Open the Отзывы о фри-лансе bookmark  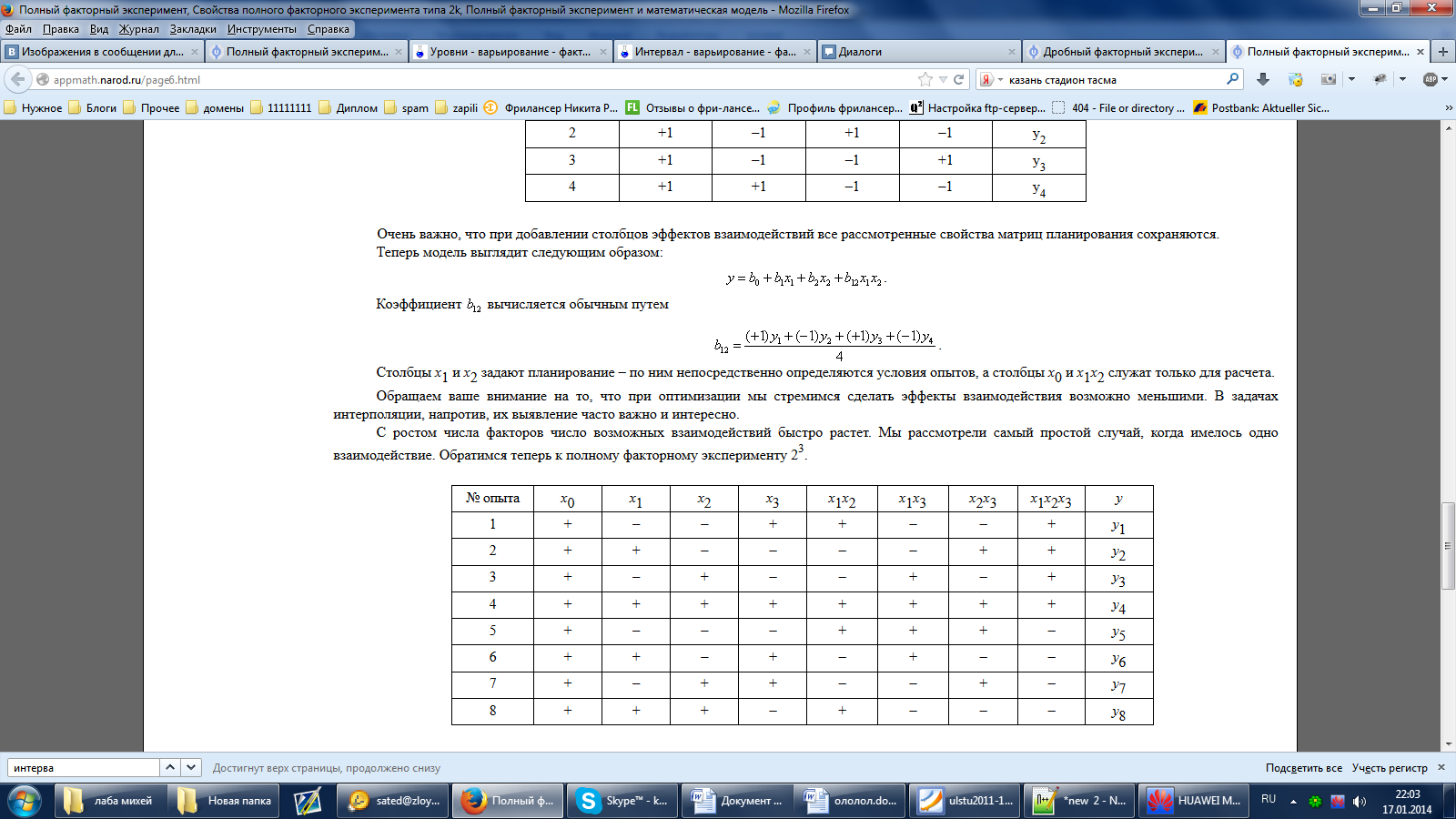pyautogui.click(x=693, y=107)
